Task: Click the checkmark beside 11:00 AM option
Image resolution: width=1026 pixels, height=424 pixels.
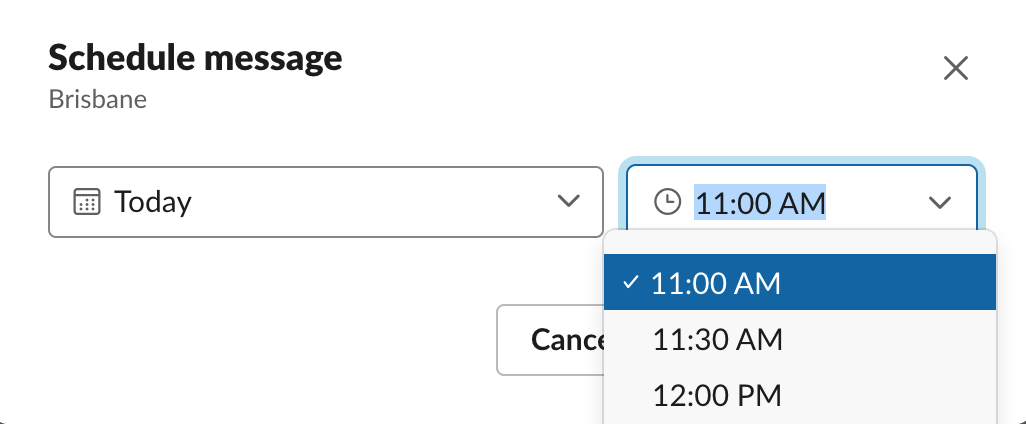Action: tap(630, 283)
